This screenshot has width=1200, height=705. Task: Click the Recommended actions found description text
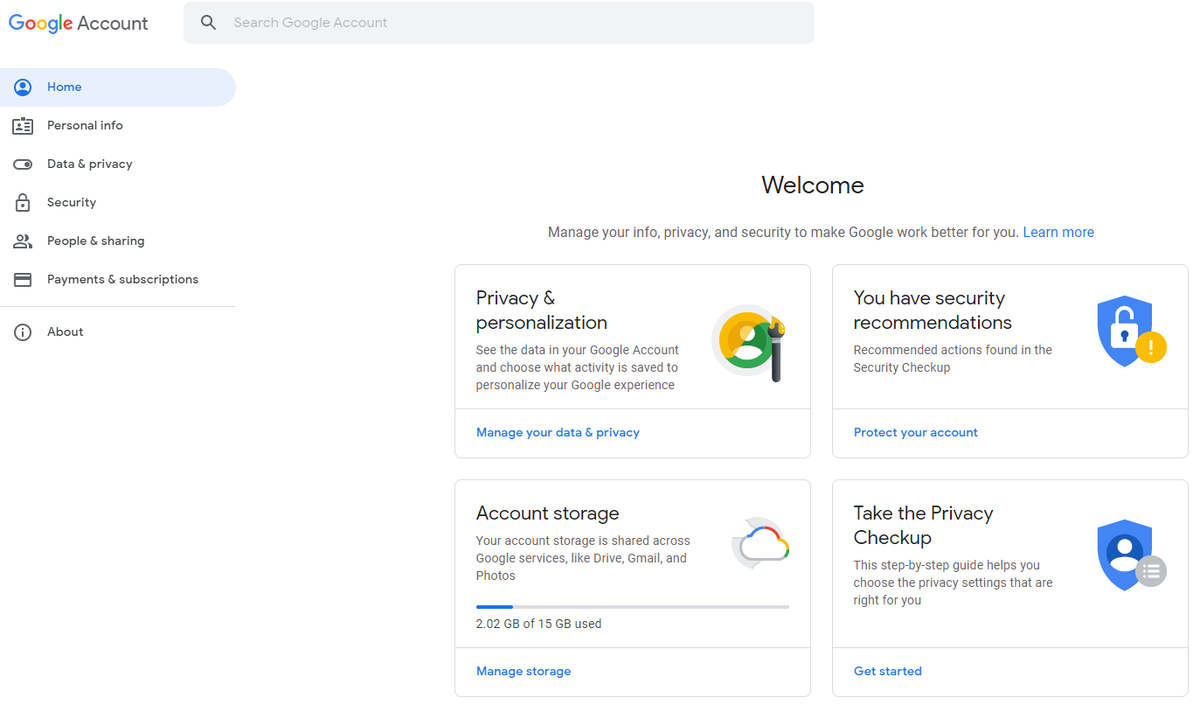point(953,359)
